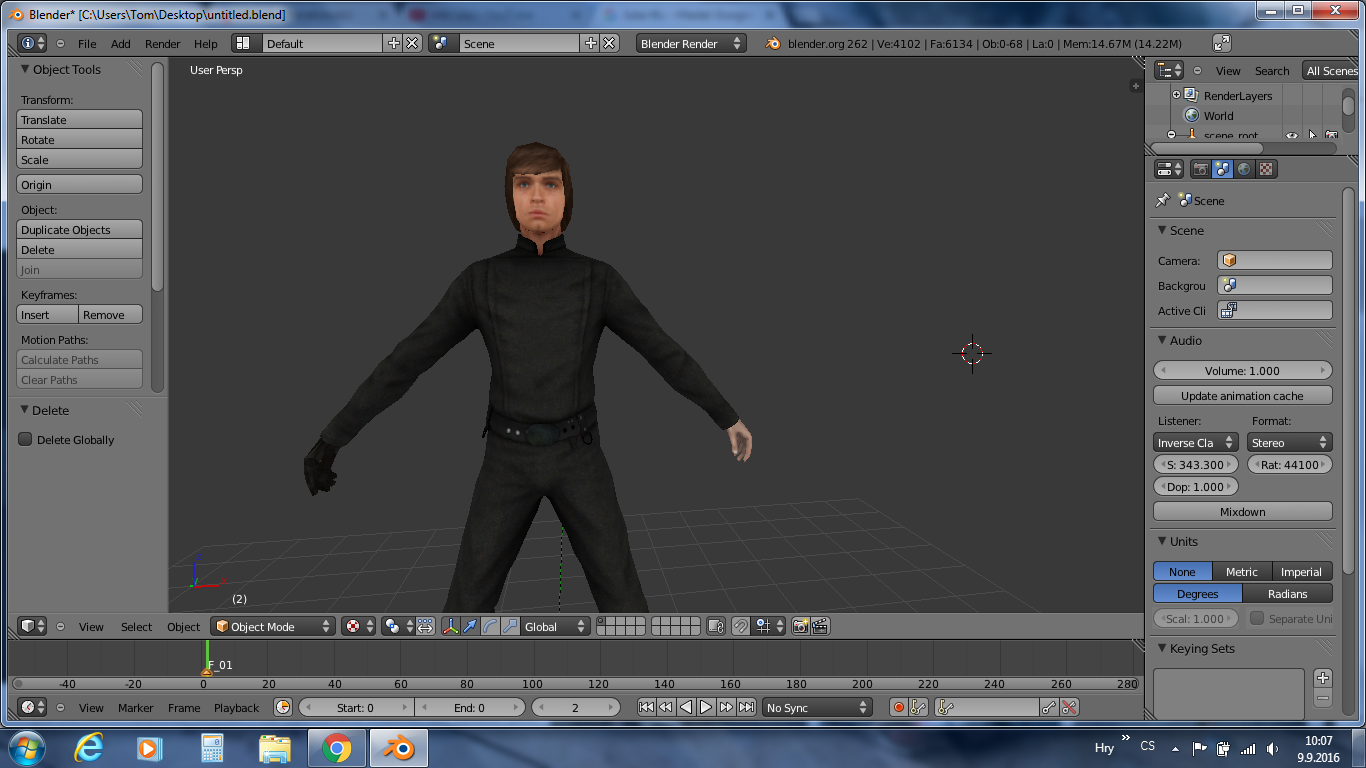Add a new scene with plus button
Viewport: 1366px width, 768px height.
(591, 43)
